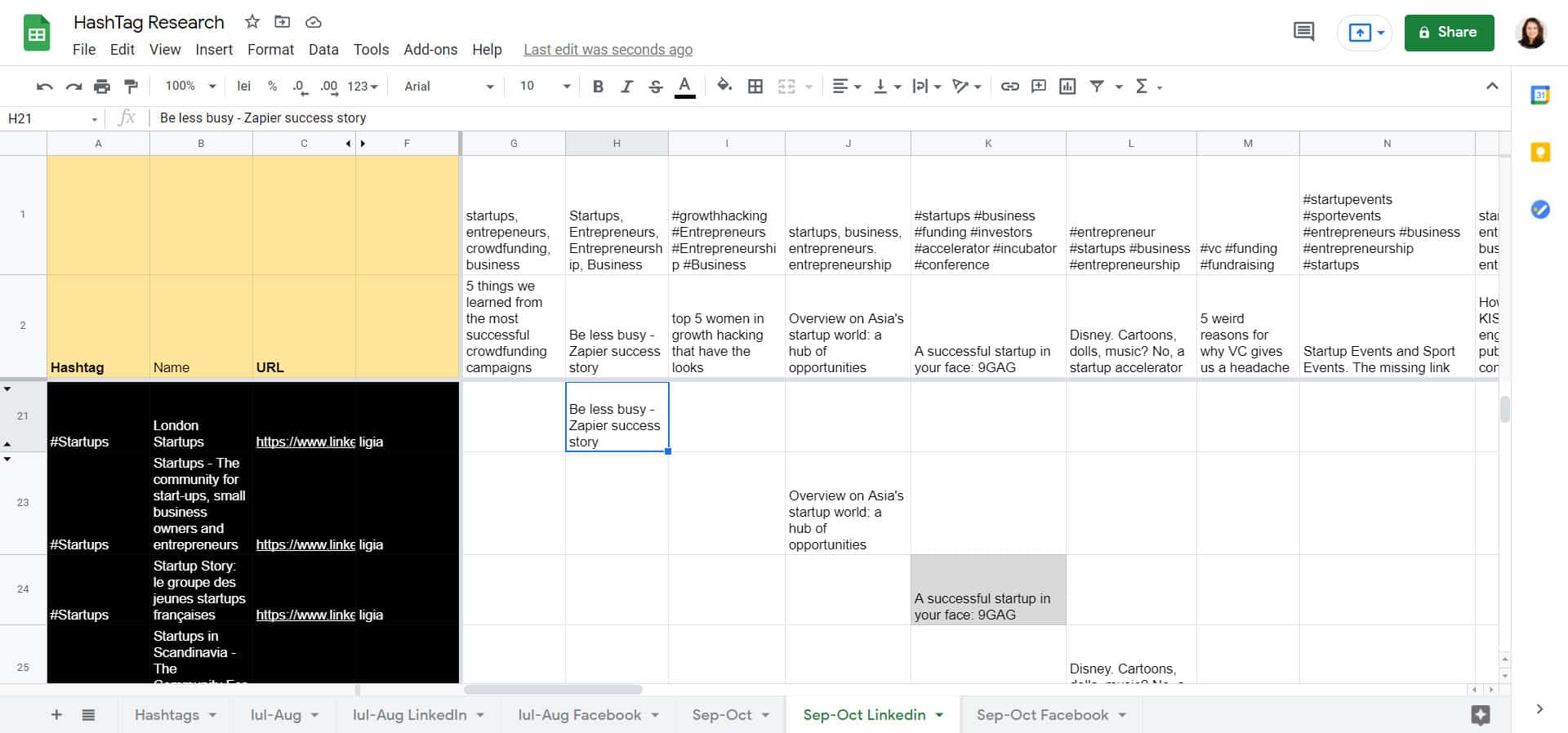
Task: Toggle Italic formatting
Action: point(626,87)
